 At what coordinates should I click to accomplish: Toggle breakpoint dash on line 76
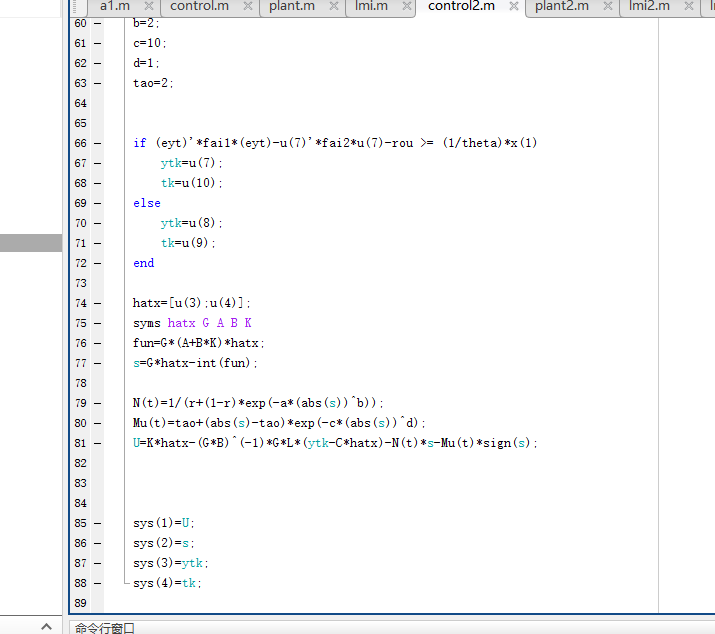98,343
